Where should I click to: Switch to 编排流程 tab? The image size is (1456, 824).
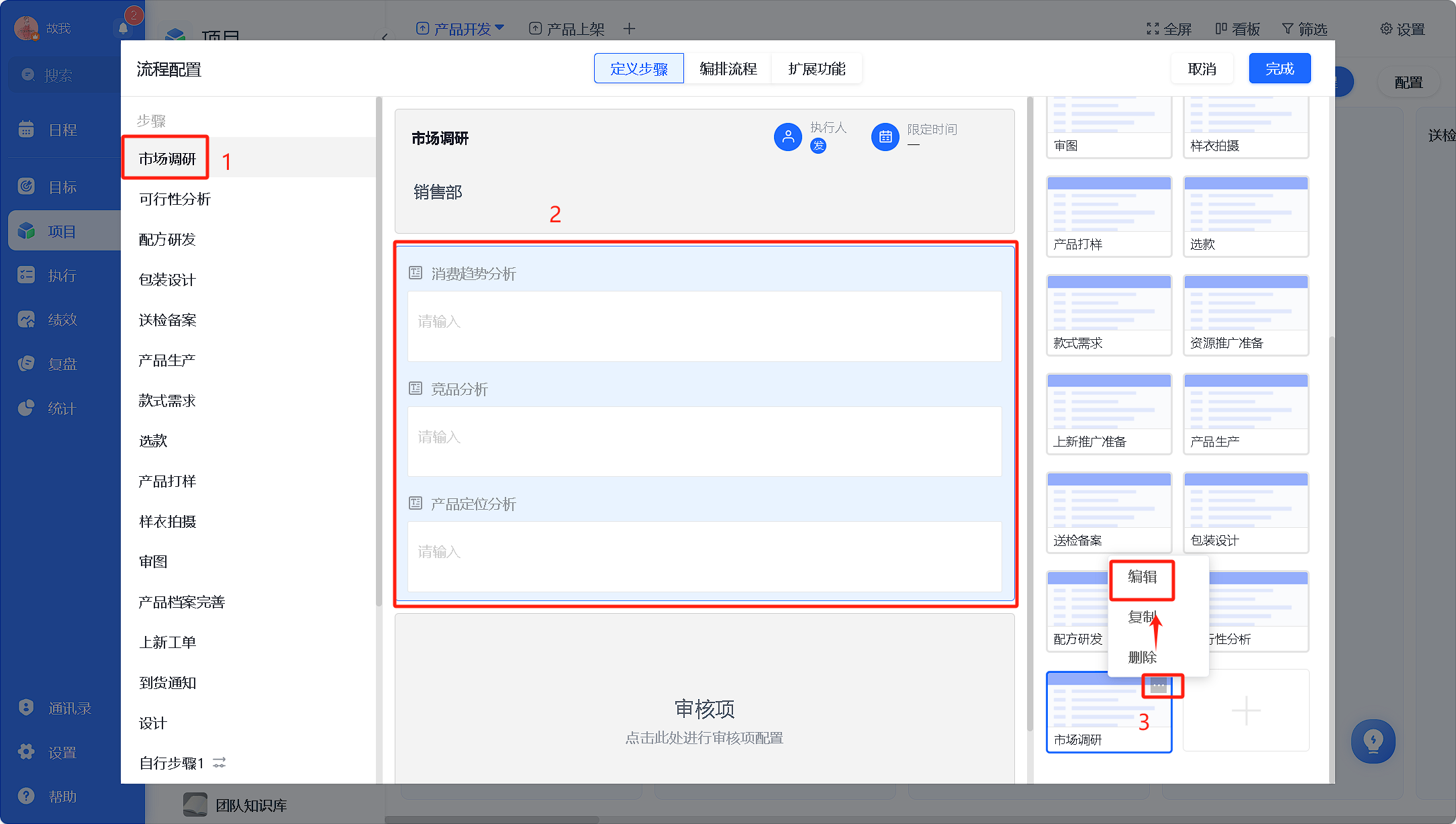tap(728, 68)
